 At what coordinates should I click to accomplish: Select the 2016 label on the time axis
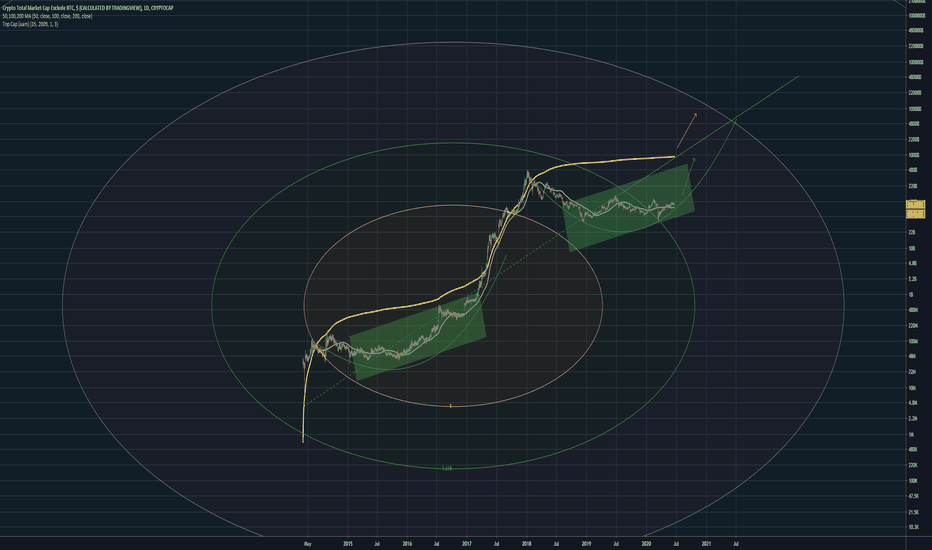[407, 543]
